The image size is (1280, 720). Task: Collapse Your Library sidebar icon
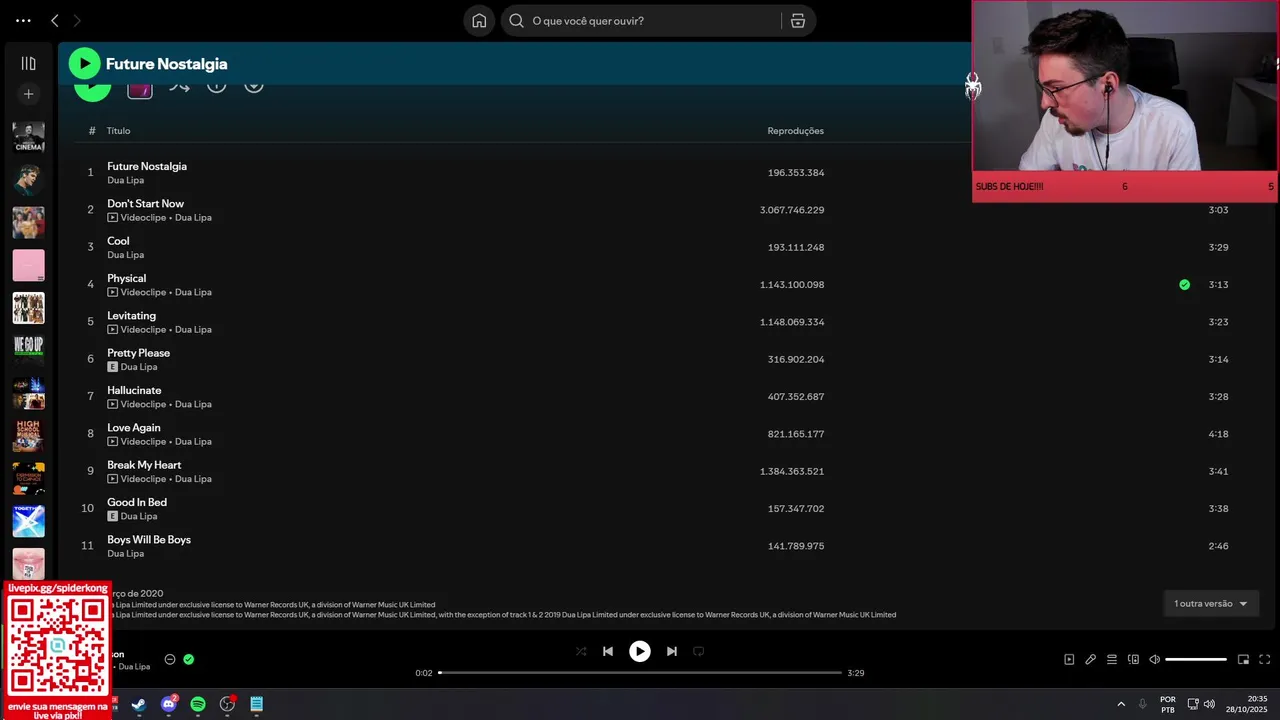click(x=28, y=63)
